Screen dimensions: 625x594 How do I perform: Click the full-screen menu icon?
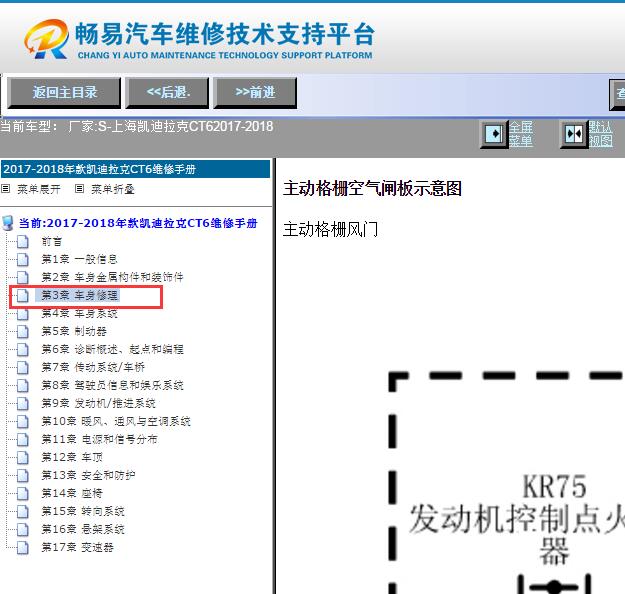click(x=494, y=134)
